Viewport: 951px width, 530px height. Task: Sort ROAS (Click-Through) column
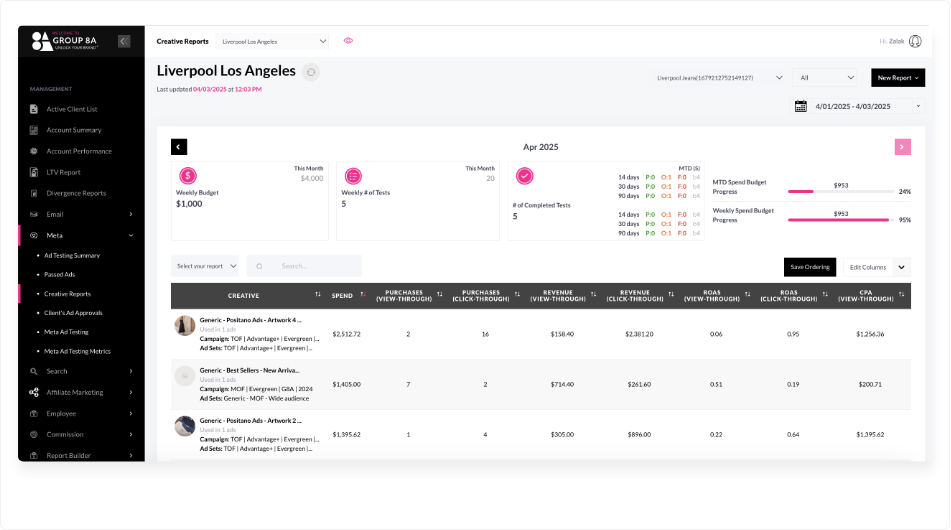point(825,295)
